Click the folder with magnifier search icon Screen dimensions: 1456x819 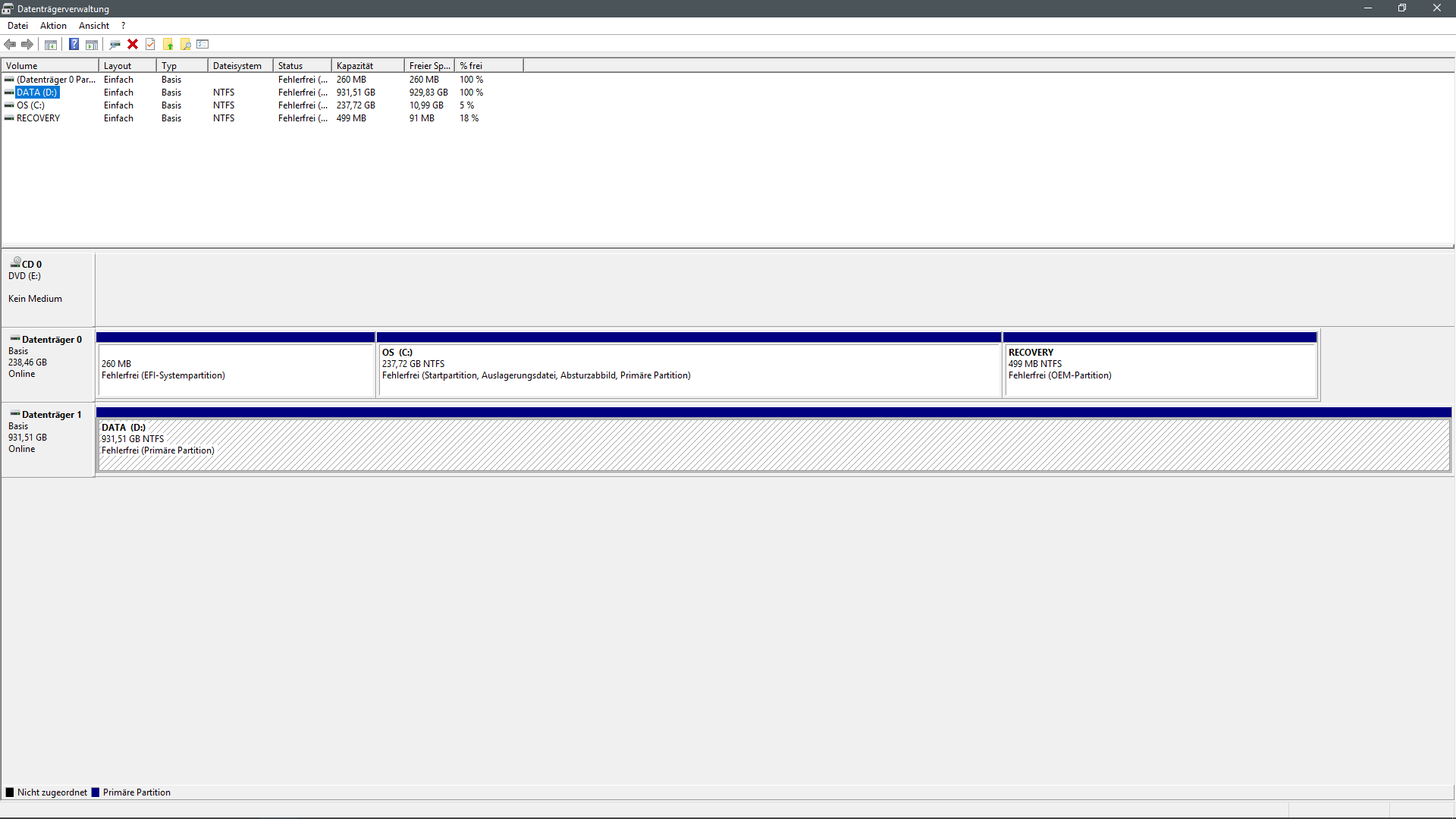point(186,44)
